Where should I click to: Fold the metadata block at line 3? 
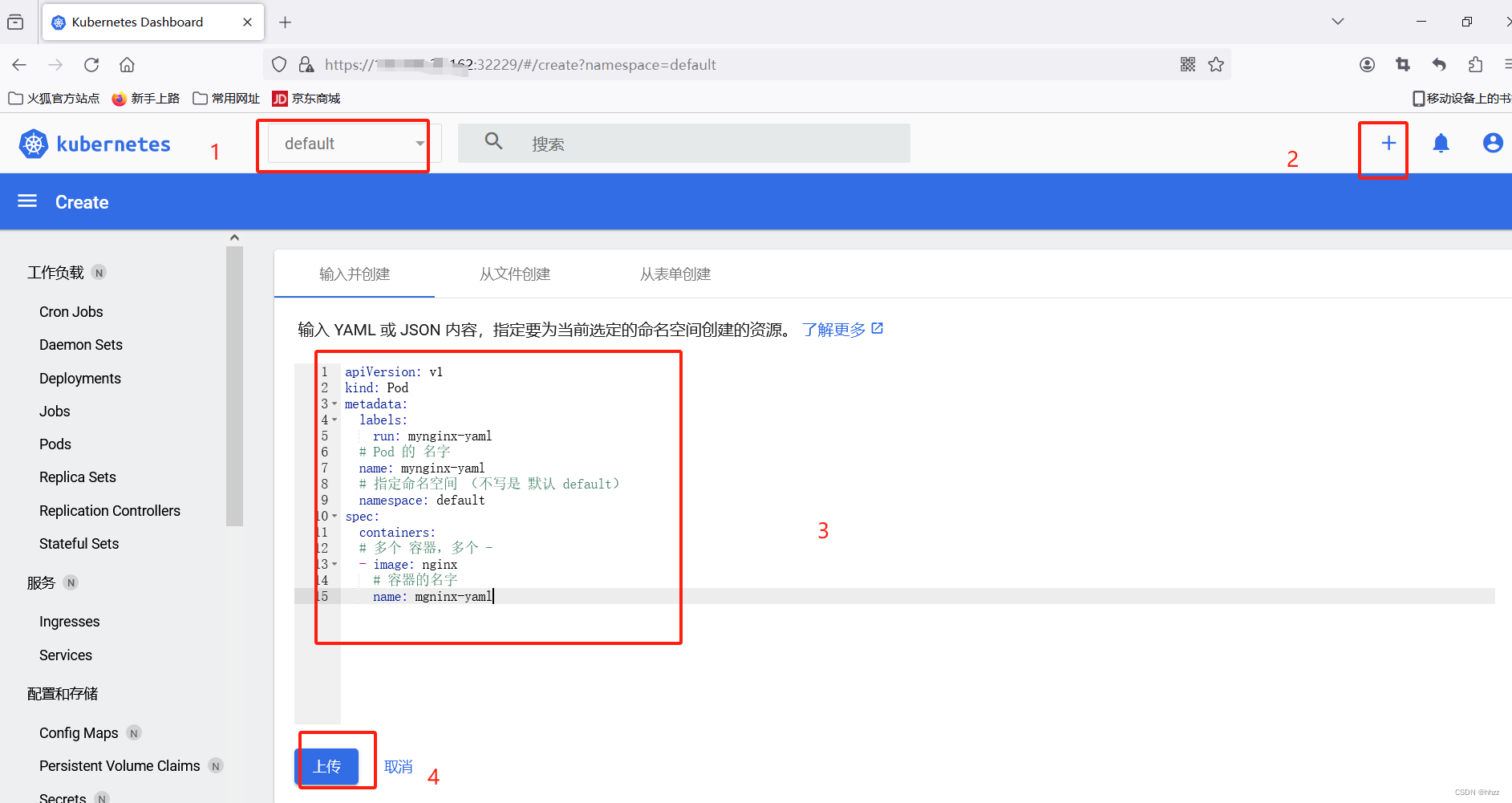coord(334,404)
